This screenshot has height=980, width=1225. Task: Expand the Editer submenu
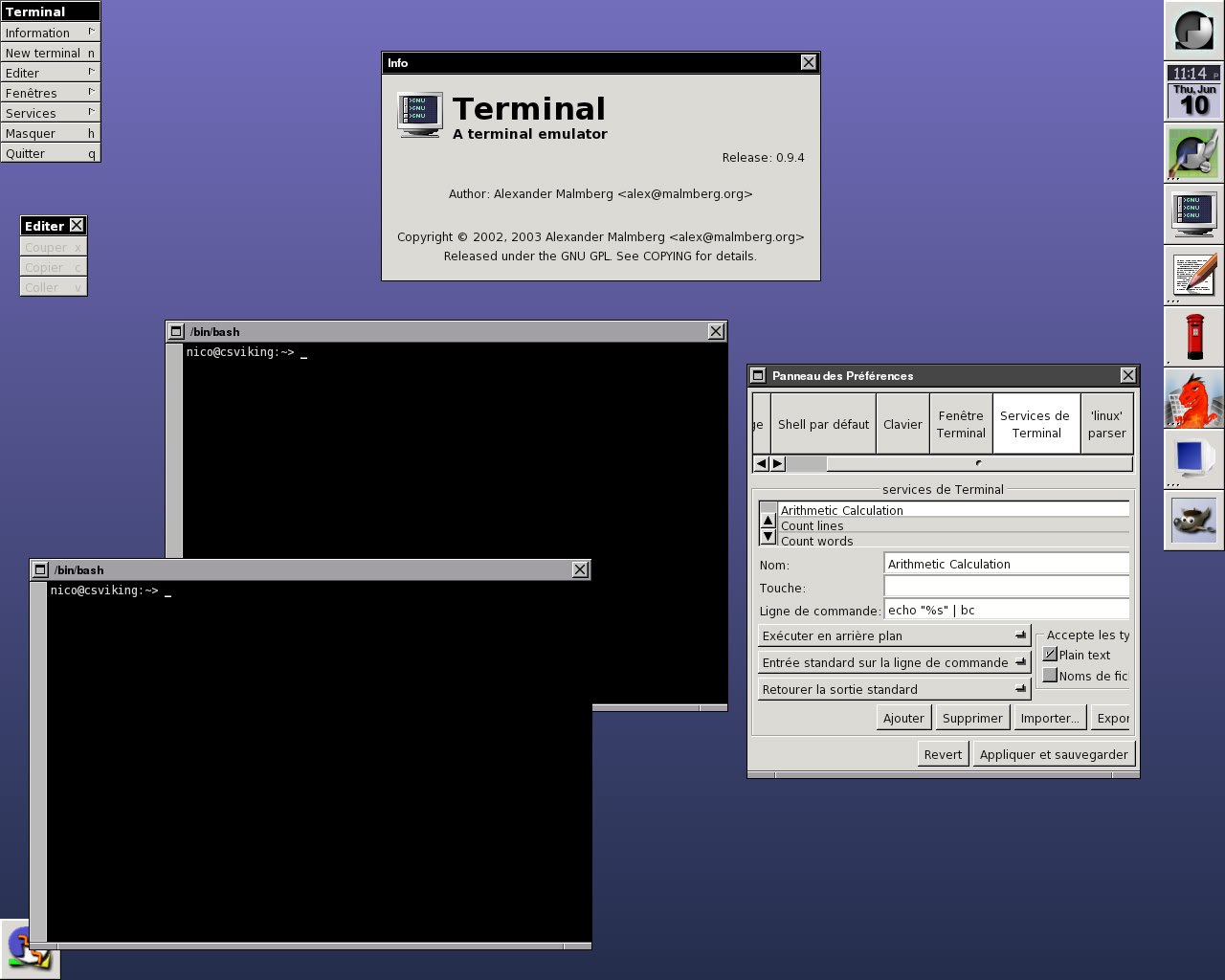tap(50, 72)
